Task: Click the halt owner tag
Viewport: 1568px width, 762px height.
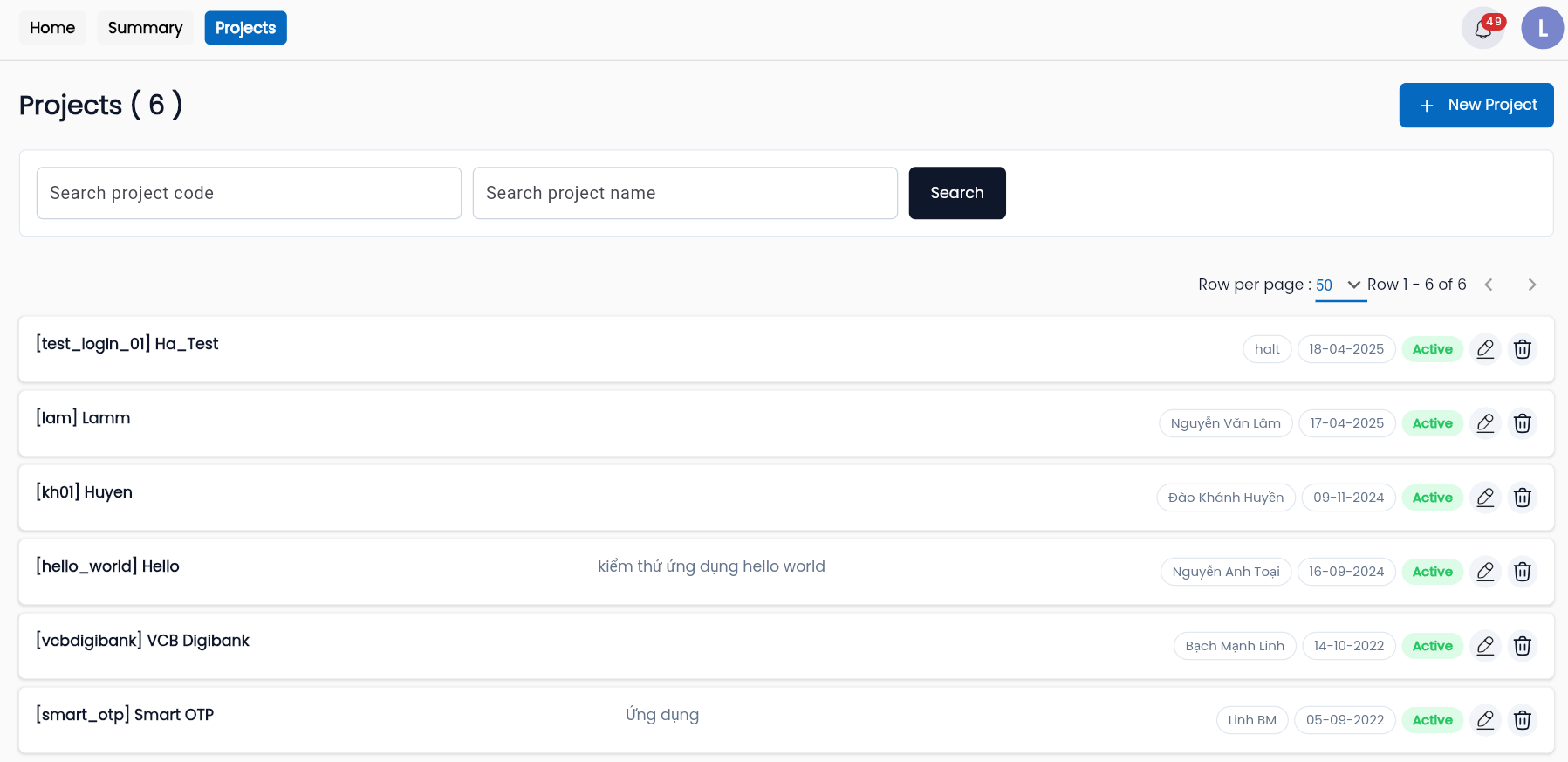Action: click(x=1266, y=349)
